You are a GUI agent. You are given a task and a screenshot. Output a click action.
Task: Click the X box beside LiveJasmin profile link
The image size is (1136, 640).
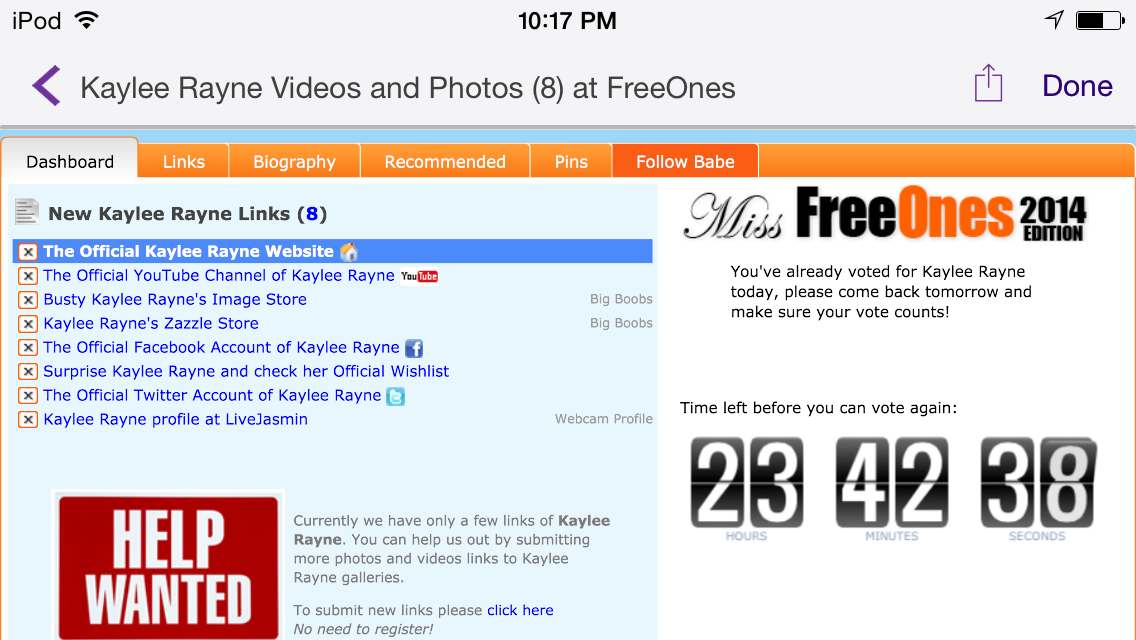28,420
